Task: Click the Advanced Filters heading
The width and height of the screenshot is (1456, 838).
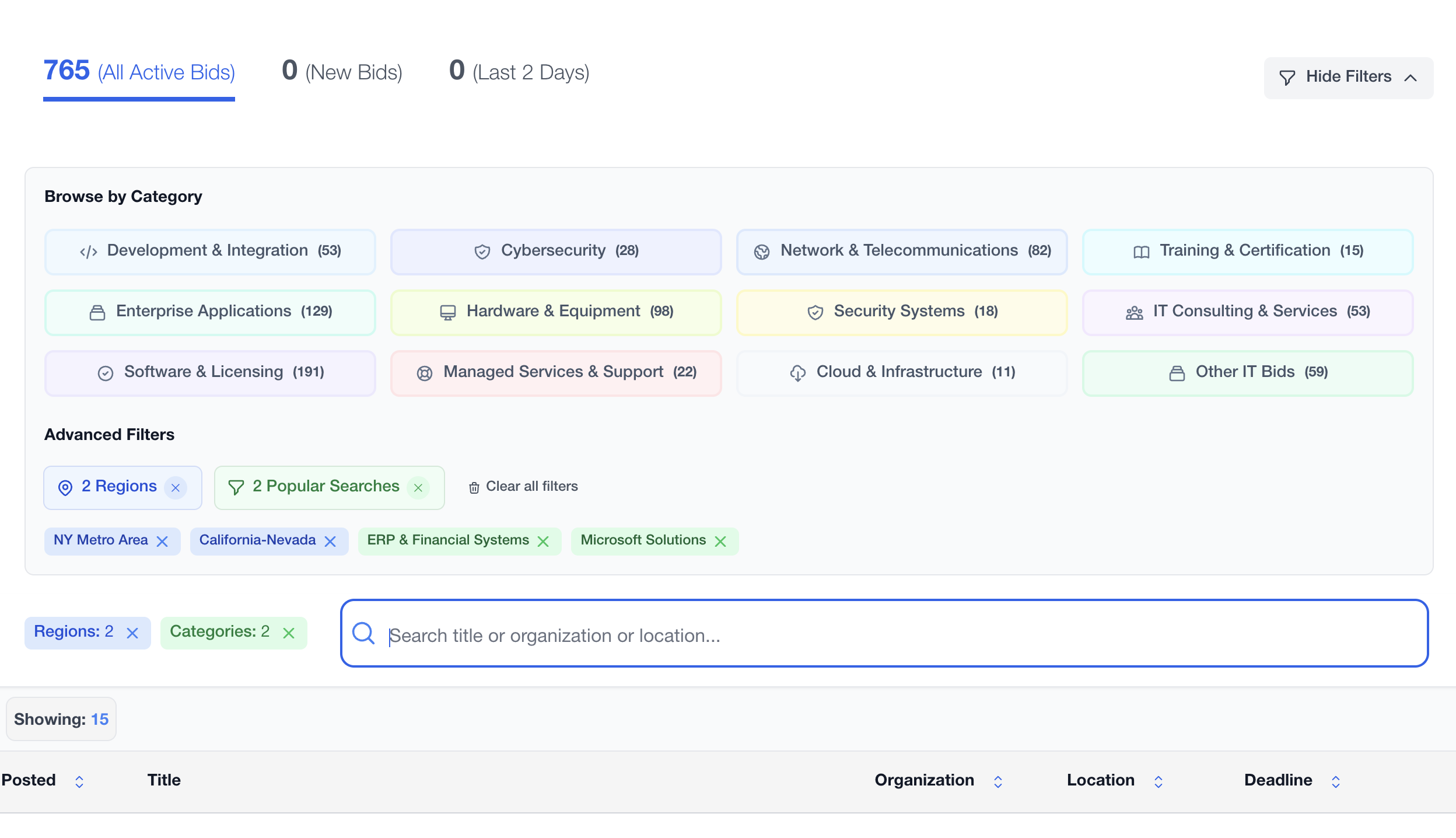Action: click(109, 435)
